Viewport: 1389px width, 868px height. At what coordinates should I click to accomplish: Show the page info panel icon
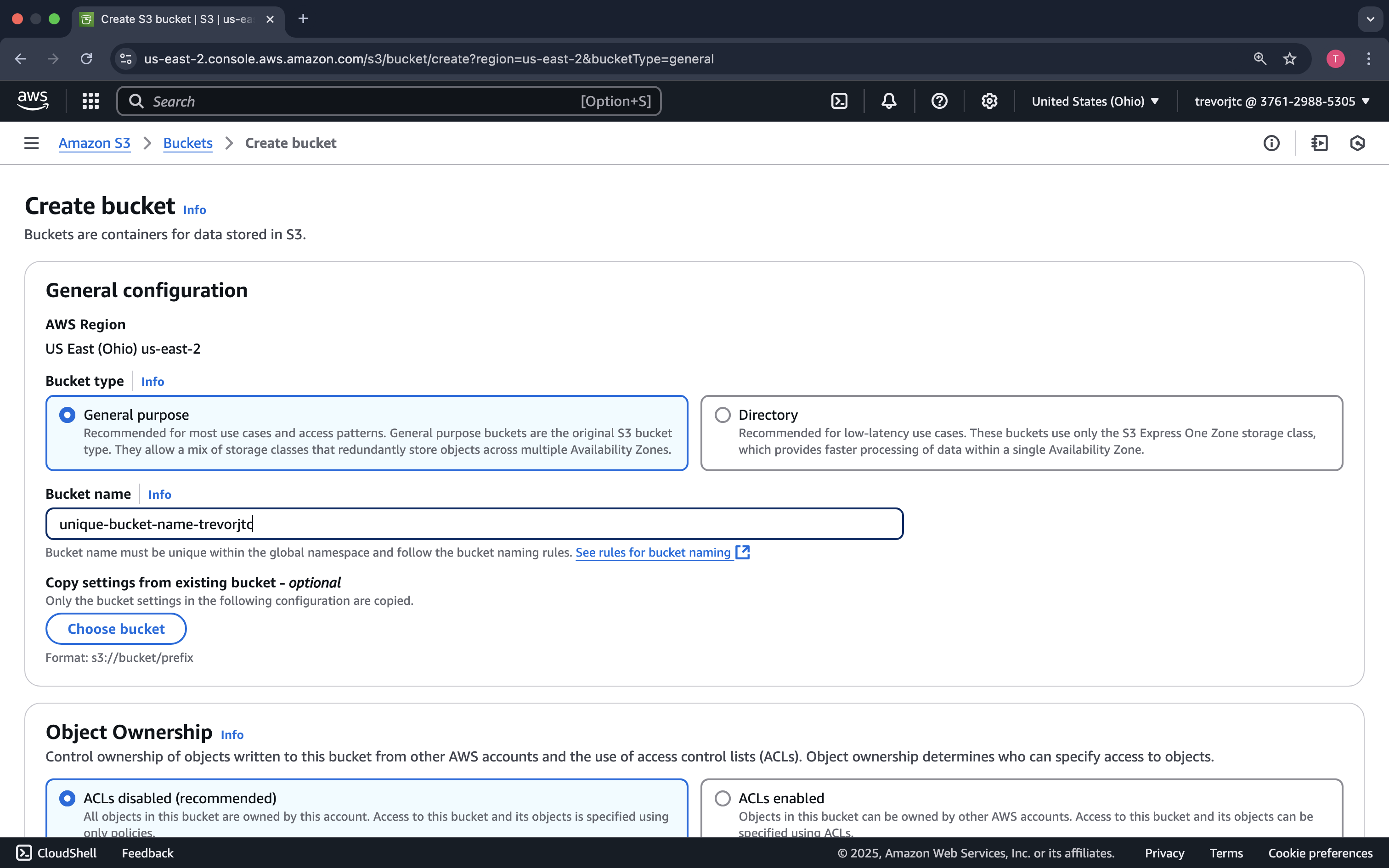coord(1271,143)
